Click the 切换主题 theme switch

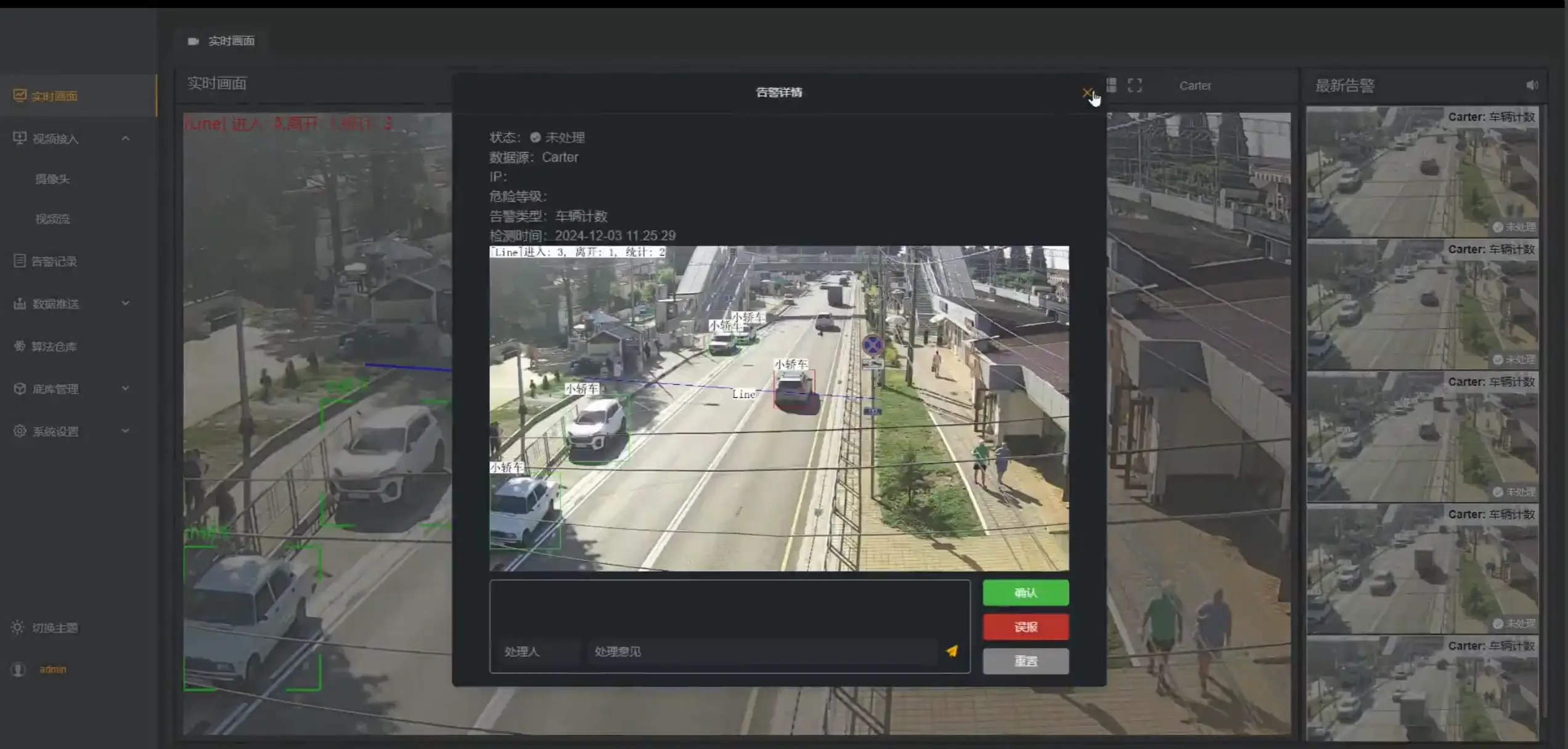(x=54, y=628)
